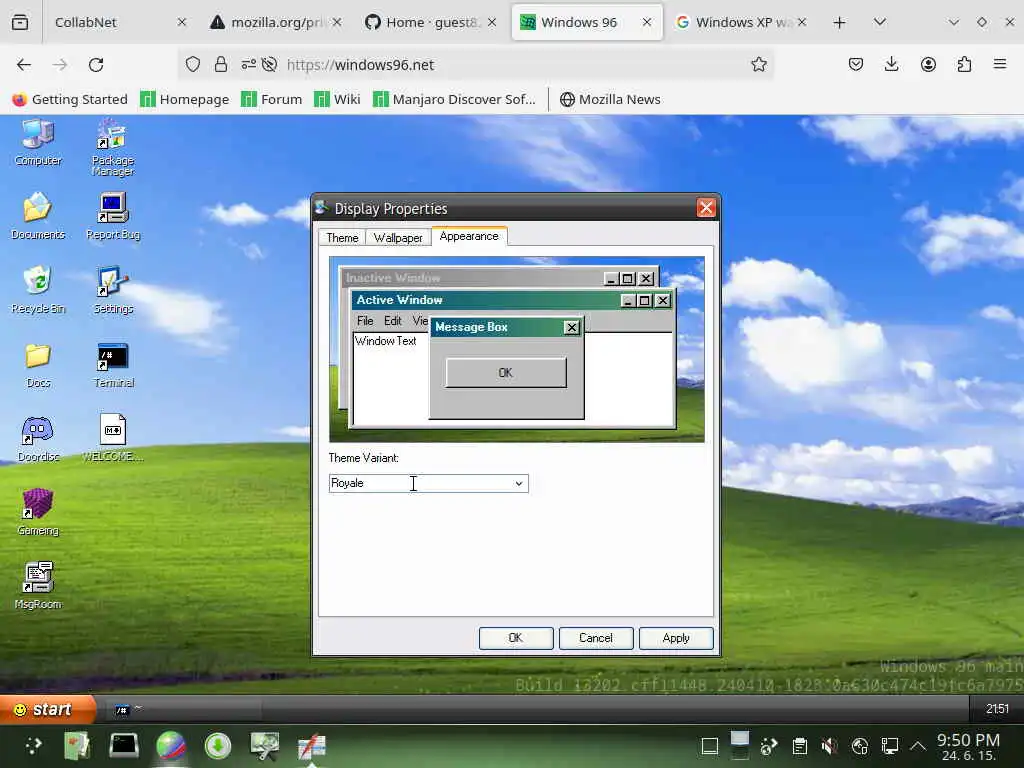Click the OK button in Message Box preview
The height and width of the screenshot is (768, 1024).
pos(505,373)
